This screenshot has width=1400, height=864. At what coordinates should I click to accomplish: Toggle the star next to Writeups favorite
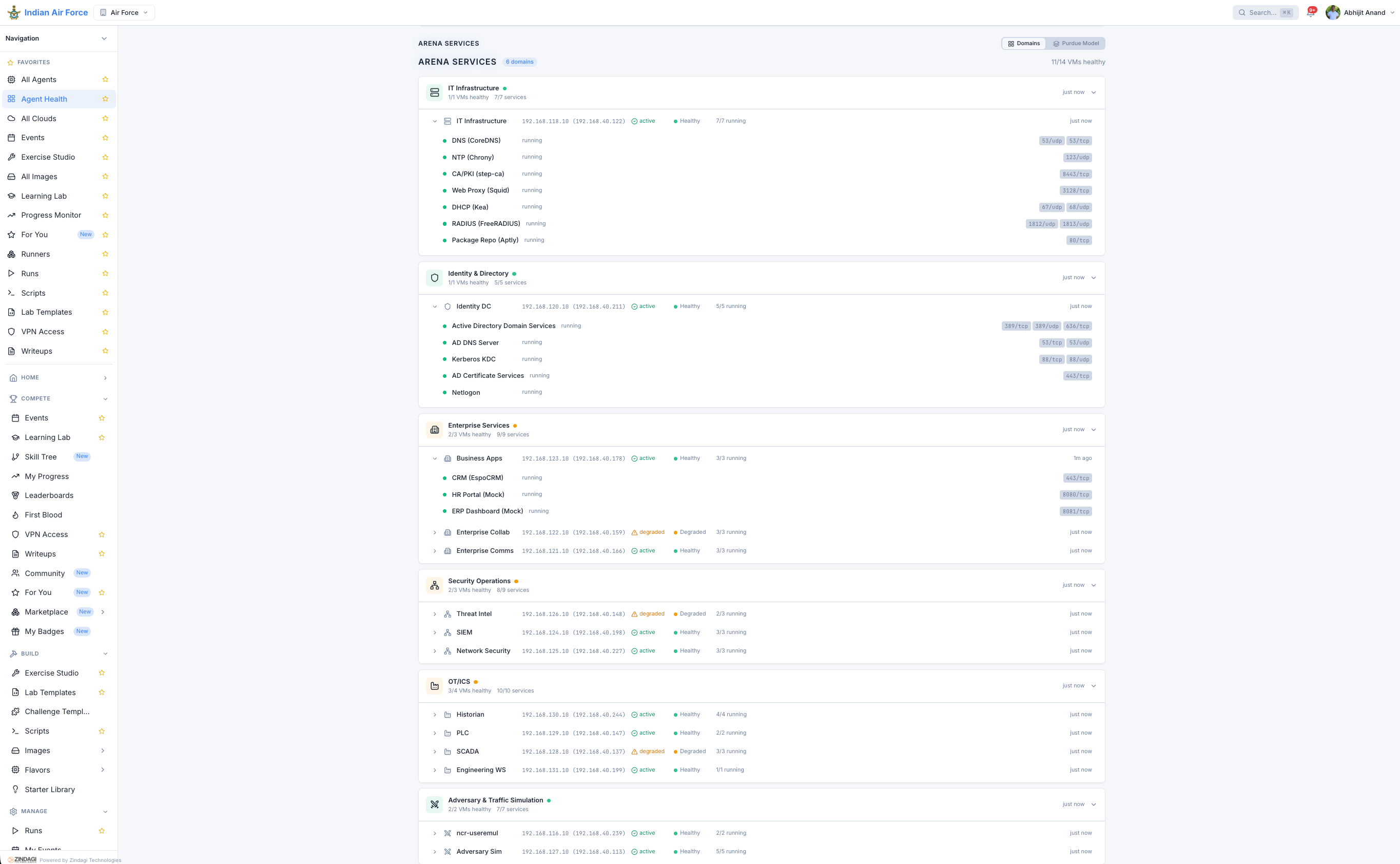click(105, 351)
